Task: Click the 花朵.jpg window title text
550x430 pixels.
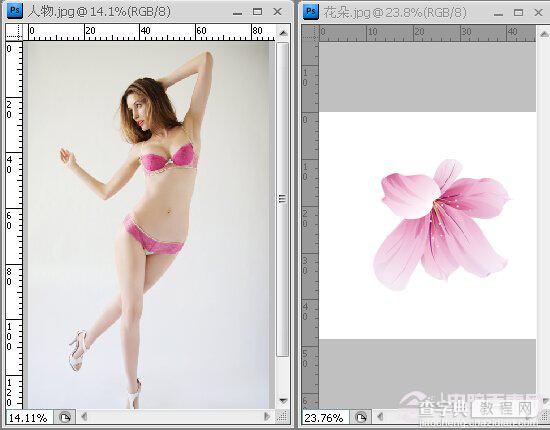Action: 395,13
